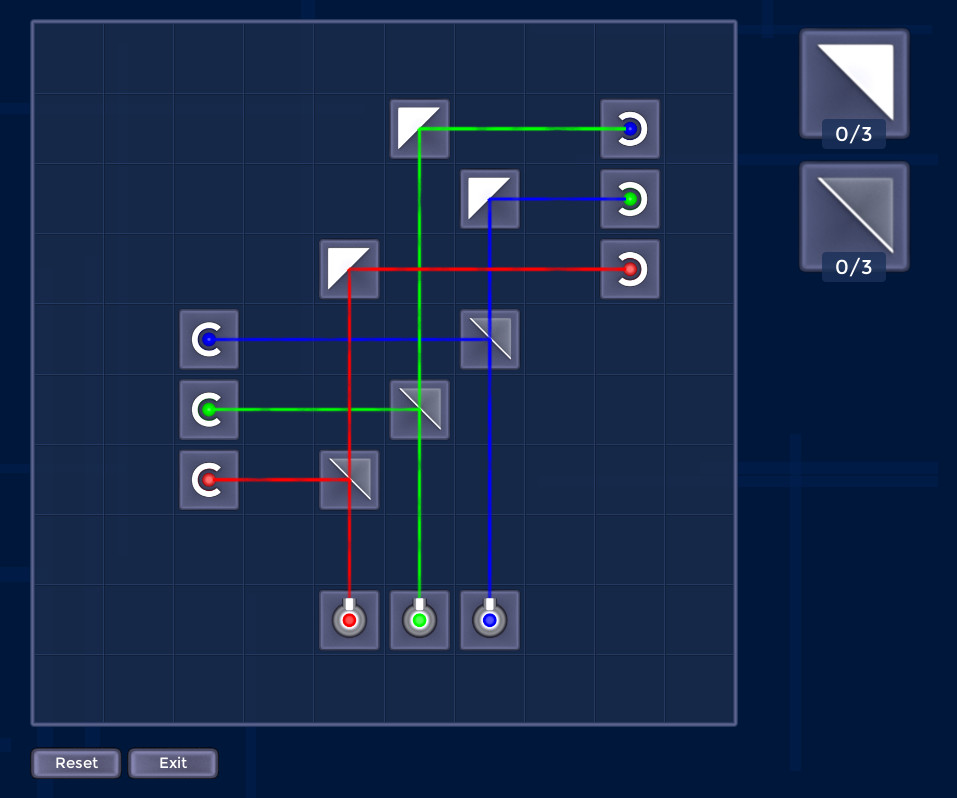This screenshot has height=798, width=957.
Task: Click the blue laser emitter at the bottom
Action: (x=489, y=620)
